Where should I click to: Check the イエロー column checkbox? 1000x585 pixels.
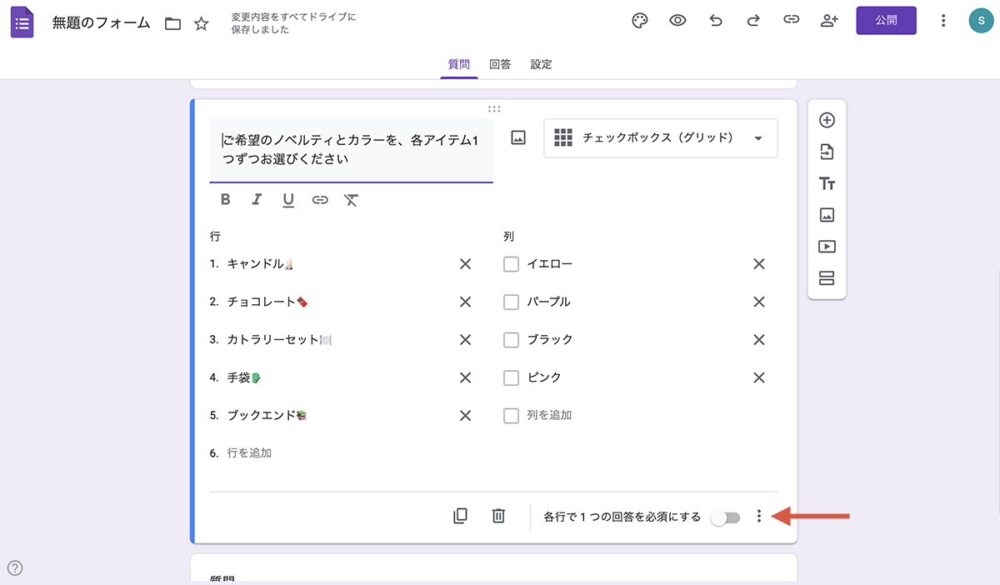[511, 264]
